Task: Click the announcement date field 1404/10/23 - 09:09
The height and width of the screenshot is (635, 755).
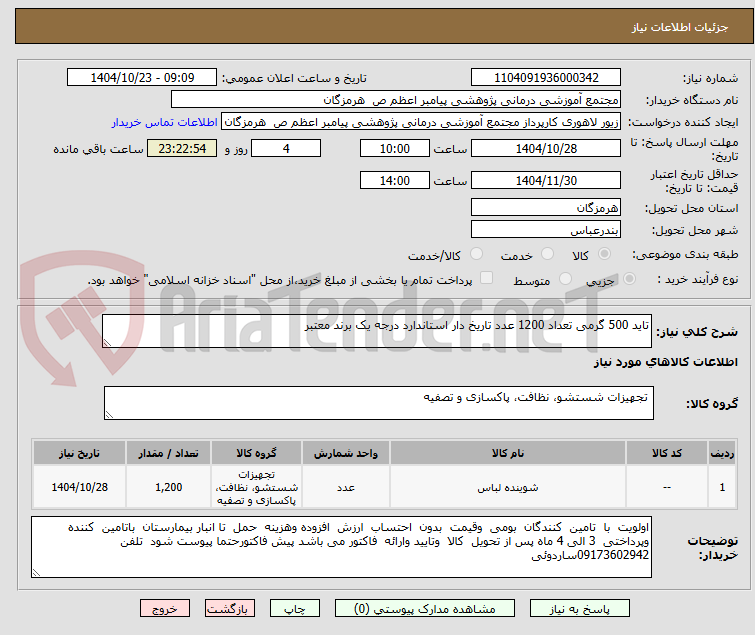Action: click(142, 78)
